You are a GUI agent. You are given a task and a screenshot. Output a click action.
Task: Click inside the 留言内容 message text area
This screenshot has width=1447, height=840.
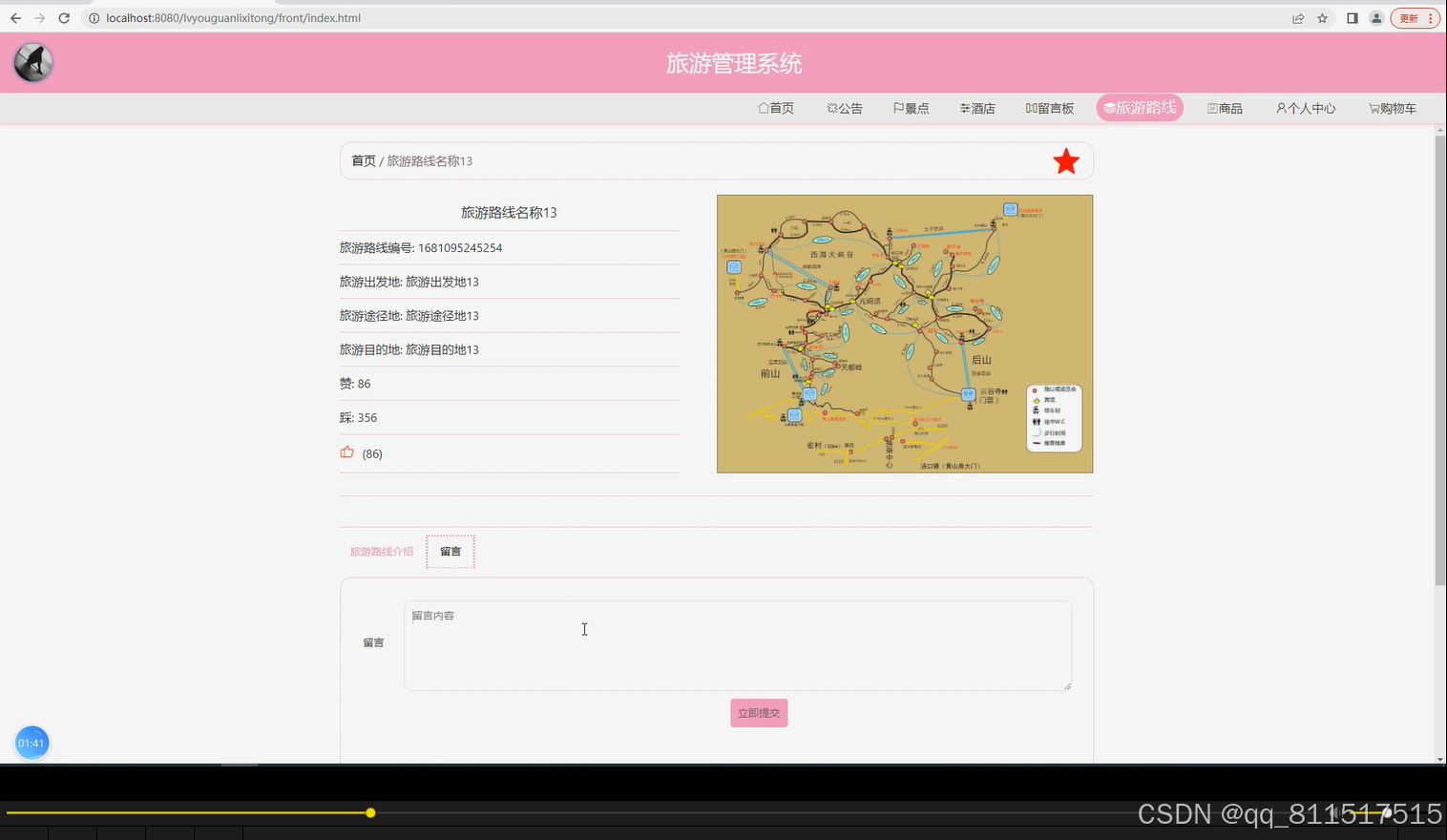coord(738,645)
